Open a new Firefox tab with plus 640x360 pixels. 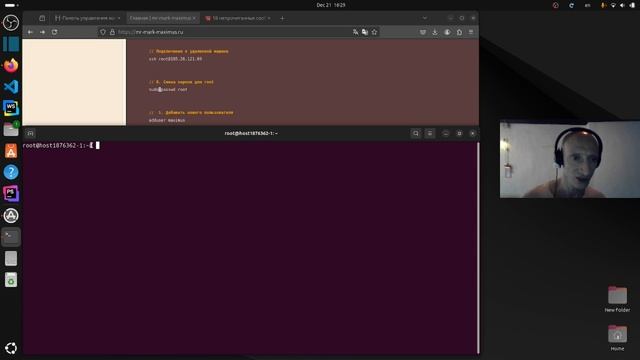pos(282,18)
